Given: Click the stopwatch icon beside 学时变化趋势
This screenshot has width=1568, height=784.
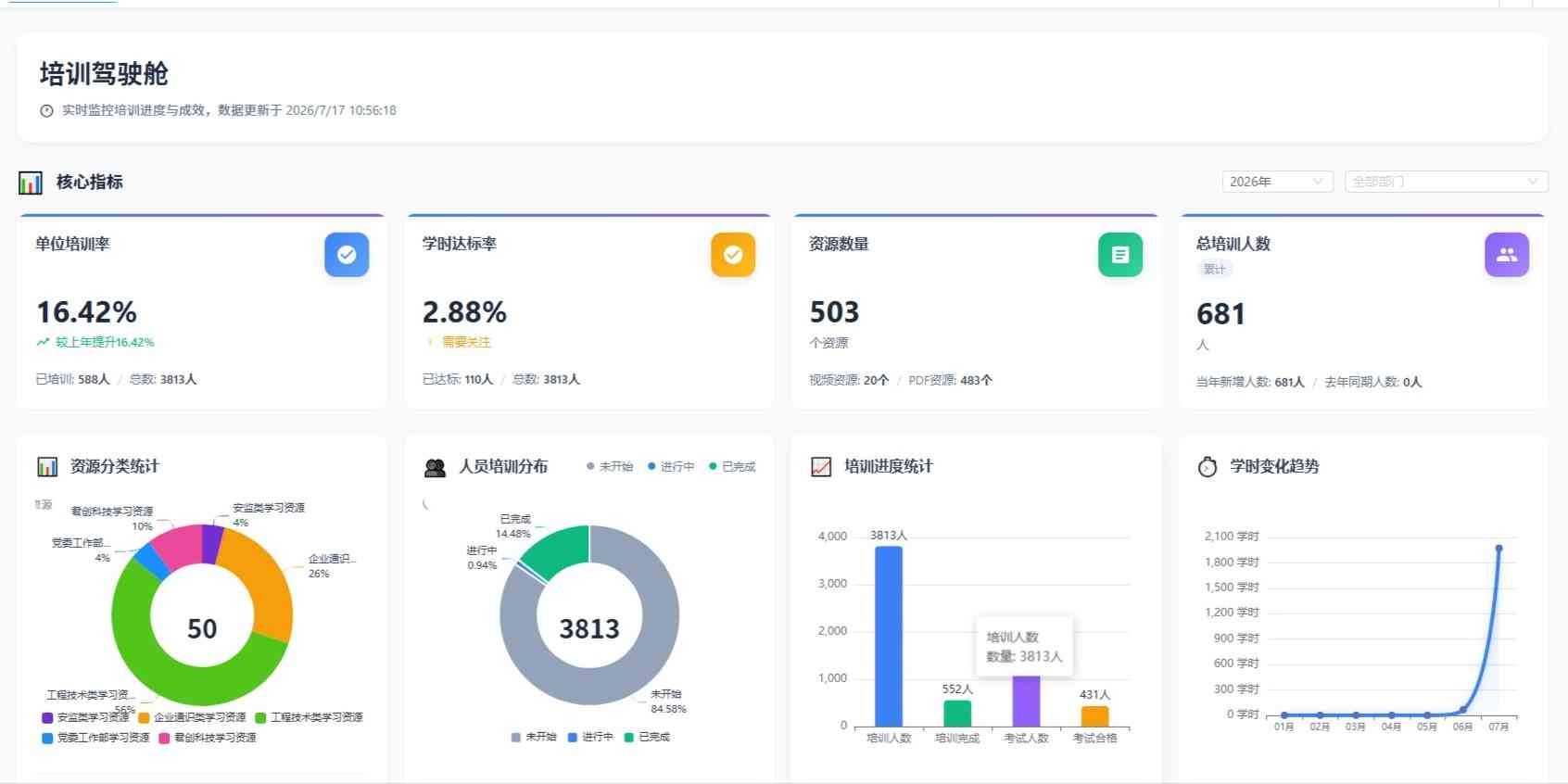Looking at the screenshot, I should point(1208,467).
